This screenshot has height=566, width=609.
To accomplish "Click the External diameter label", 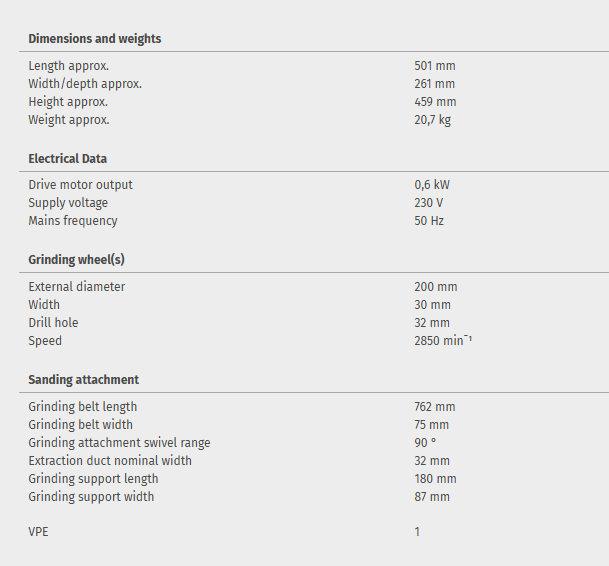I will pyautogui.click(x=77, y=287).
